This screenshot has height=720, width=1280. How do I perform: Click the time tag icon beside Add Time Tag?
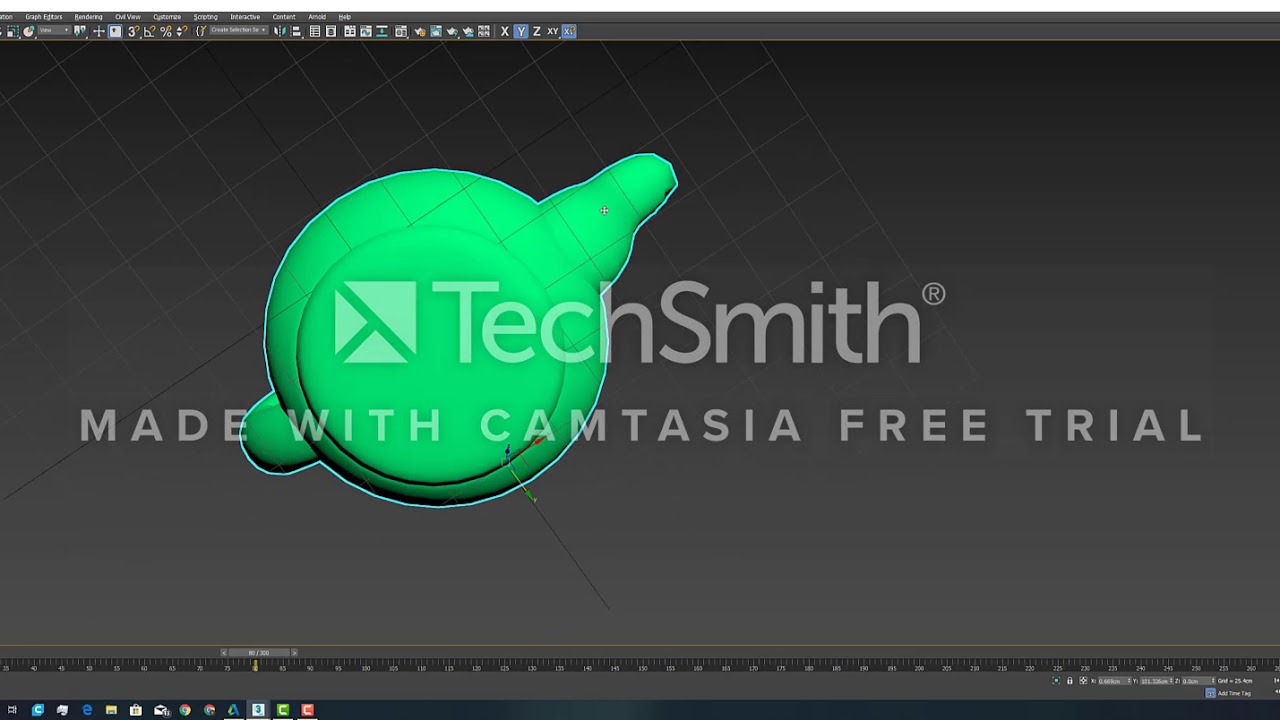point(1211,693)
